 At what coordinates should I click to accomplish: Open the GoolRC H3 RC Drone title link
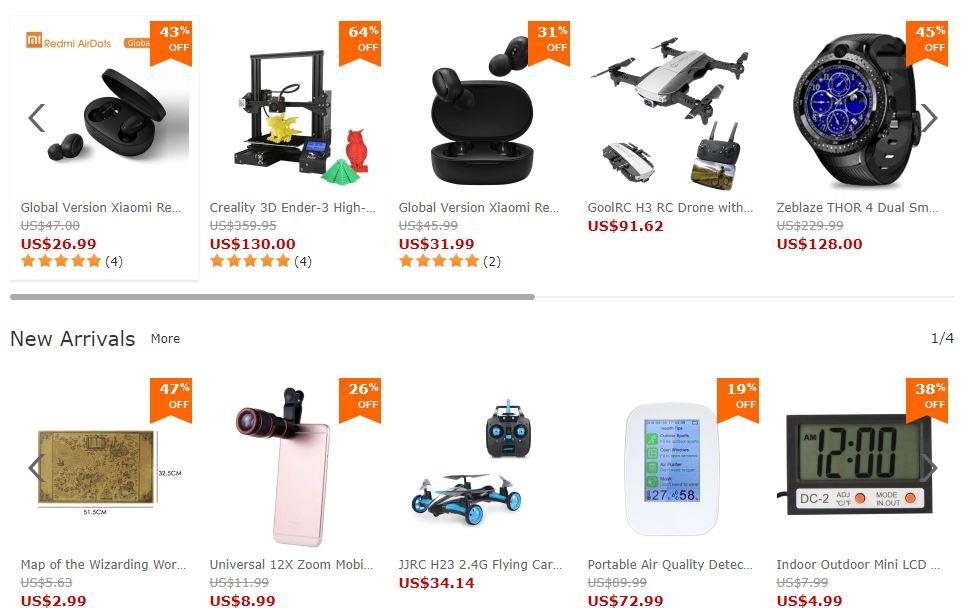671,208
